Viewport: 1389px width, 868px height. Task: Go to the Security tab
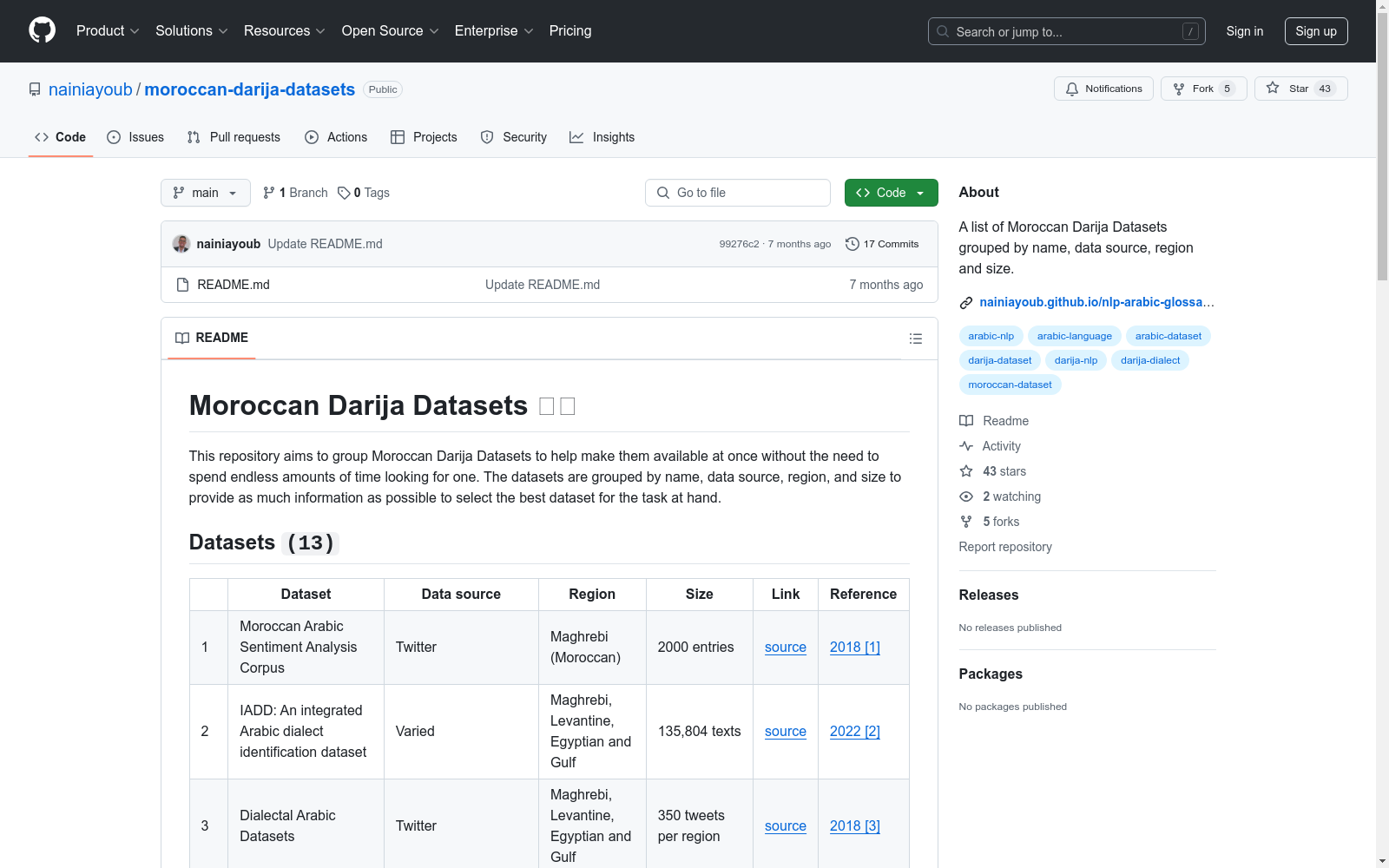click(x=514, y=137)
